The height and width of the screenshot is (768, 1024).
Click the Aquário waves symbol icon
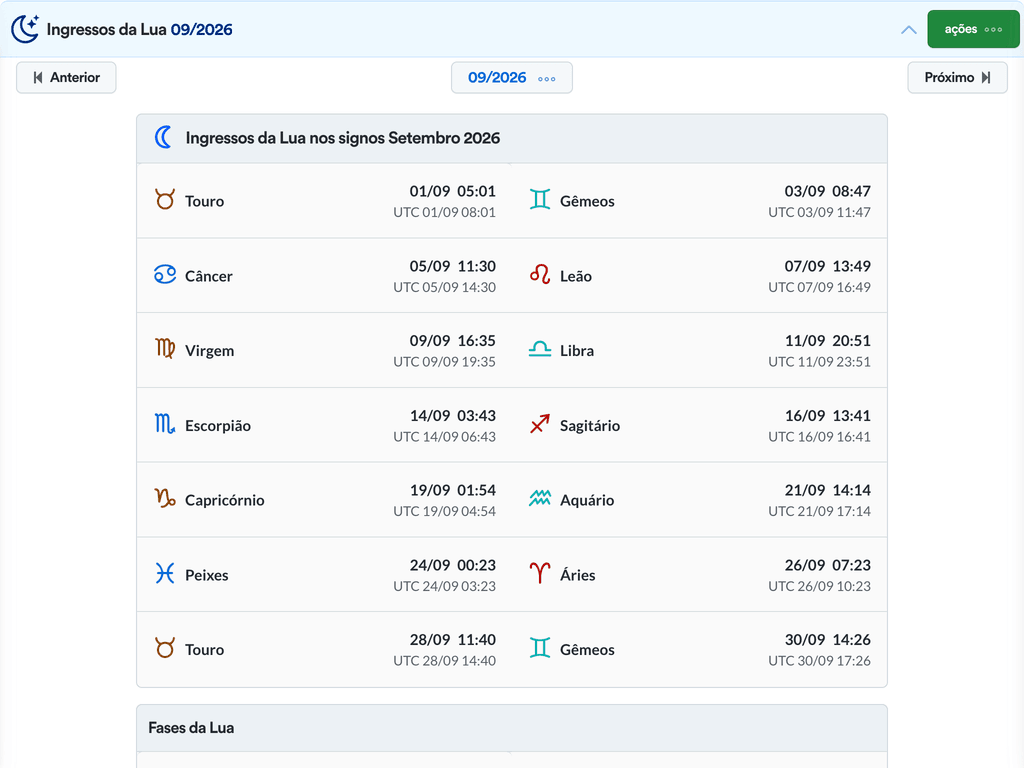click(x=540, y=499)
